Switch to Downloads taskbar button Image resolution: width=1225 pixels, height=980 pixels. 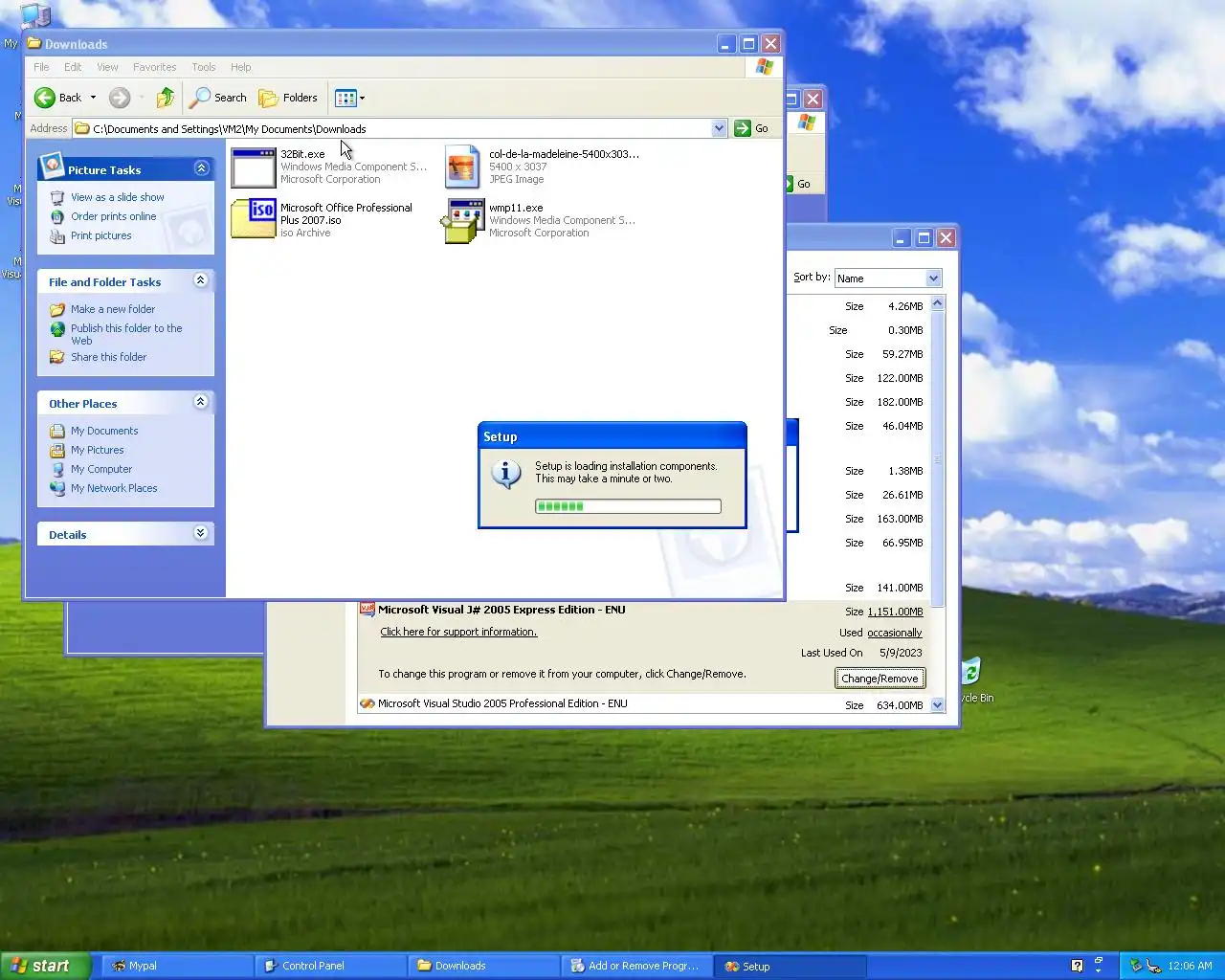point(484,966)
